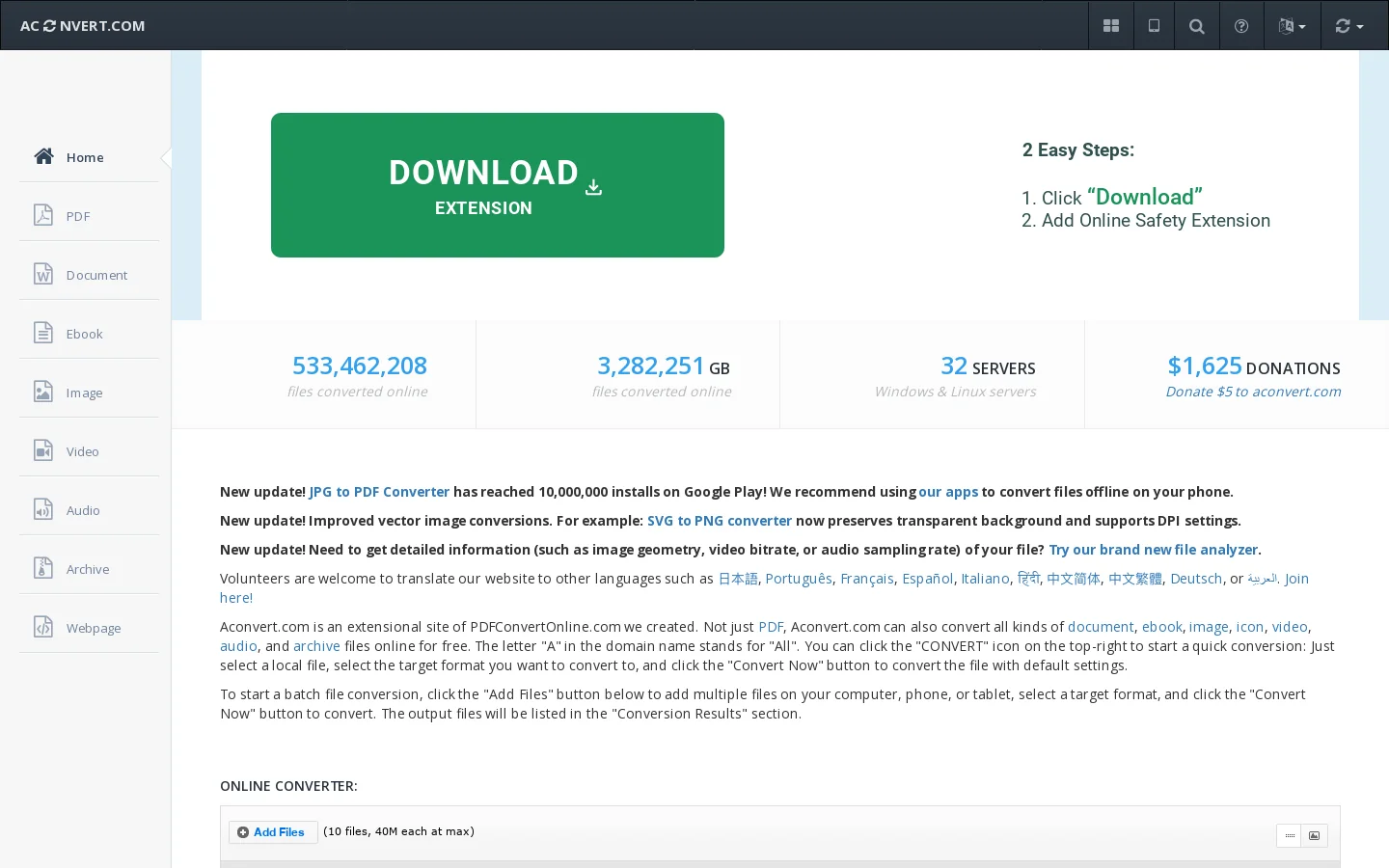Click the "533,462,208" files converted figure
1389x868 pixels.
point(360,366)
